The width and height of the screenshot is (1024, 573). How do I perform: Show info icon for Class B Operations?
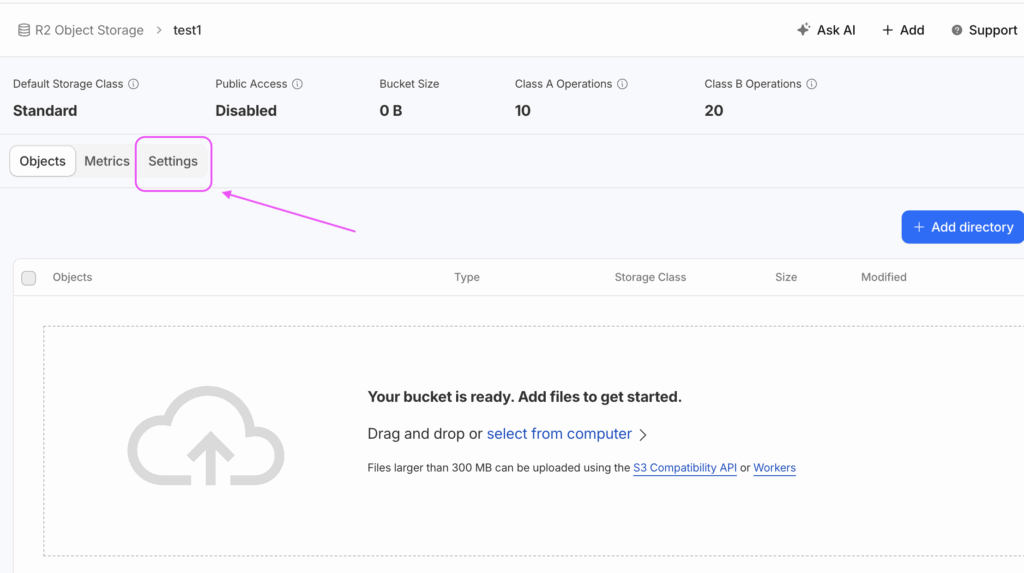[811, 84]
